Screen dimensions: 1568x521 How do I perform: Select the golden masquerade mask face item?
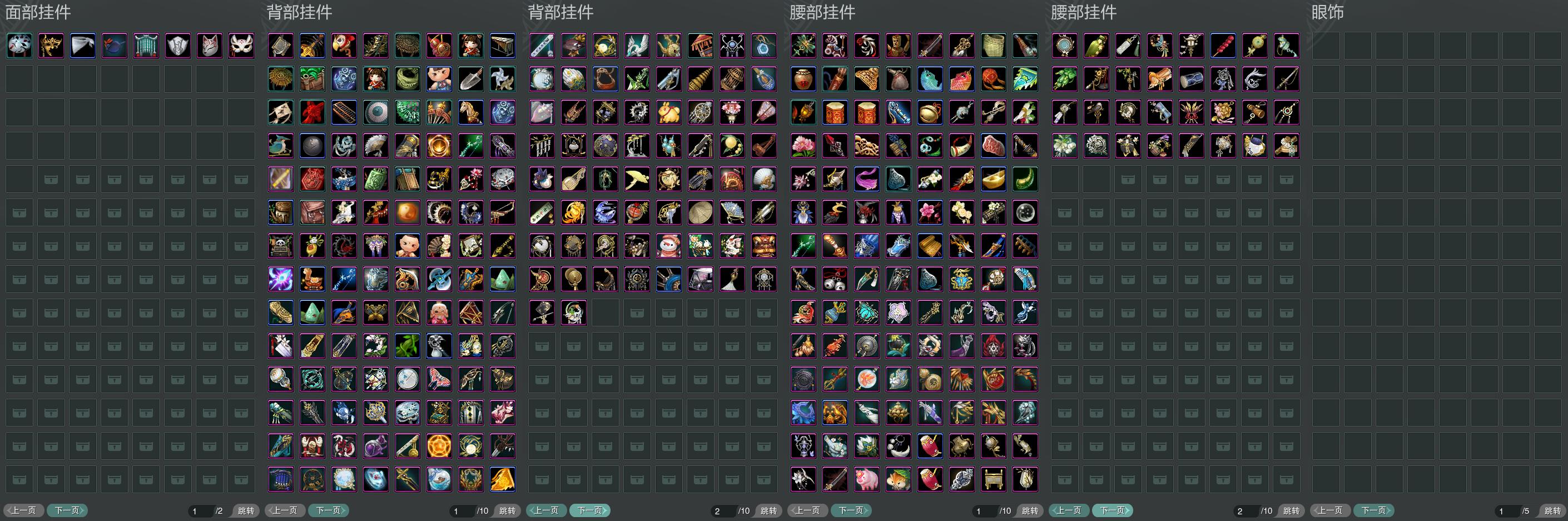[x=51, y=46]
